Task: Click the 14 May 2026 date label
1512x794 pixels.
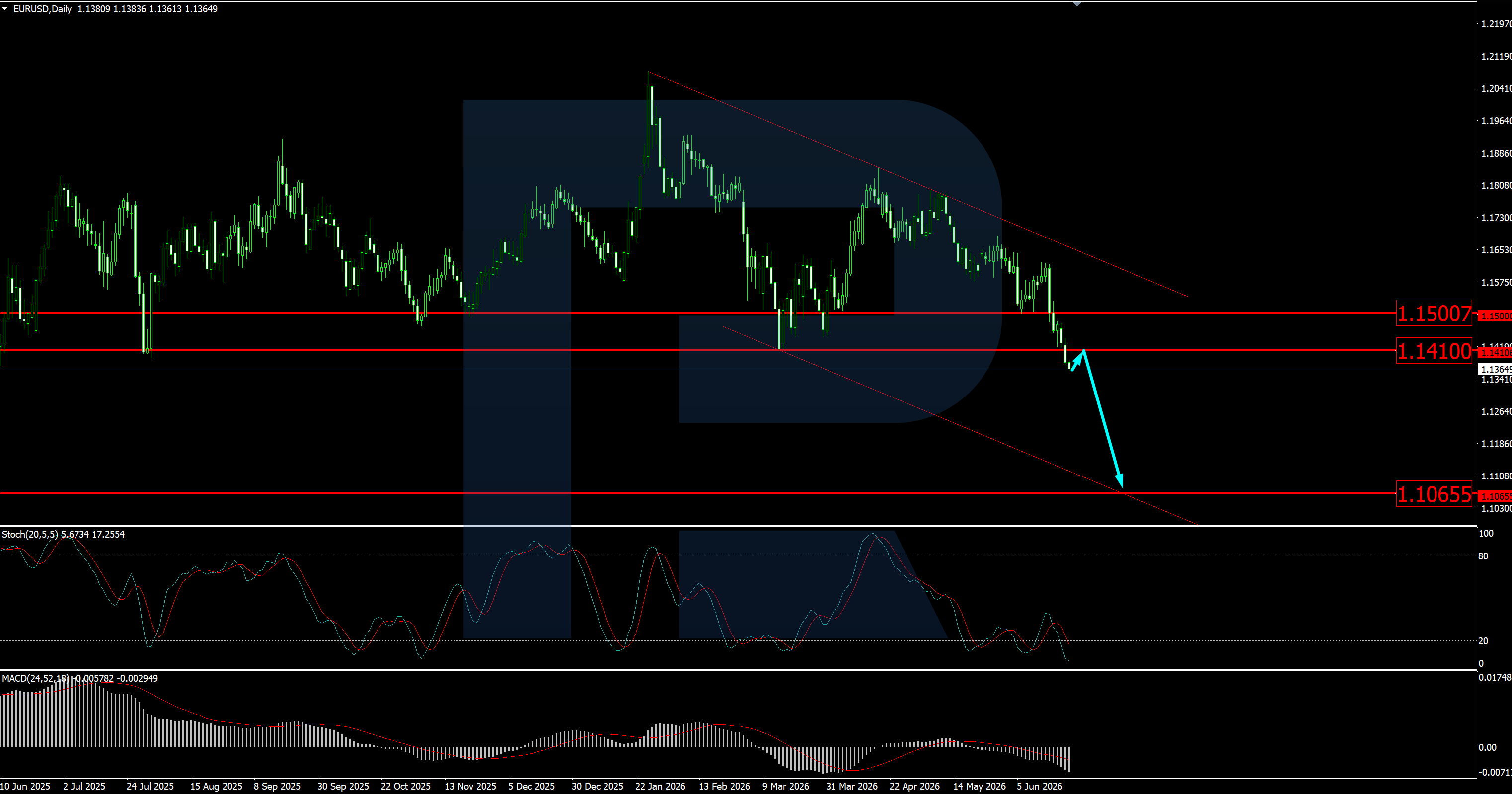Action: [979, 787]
